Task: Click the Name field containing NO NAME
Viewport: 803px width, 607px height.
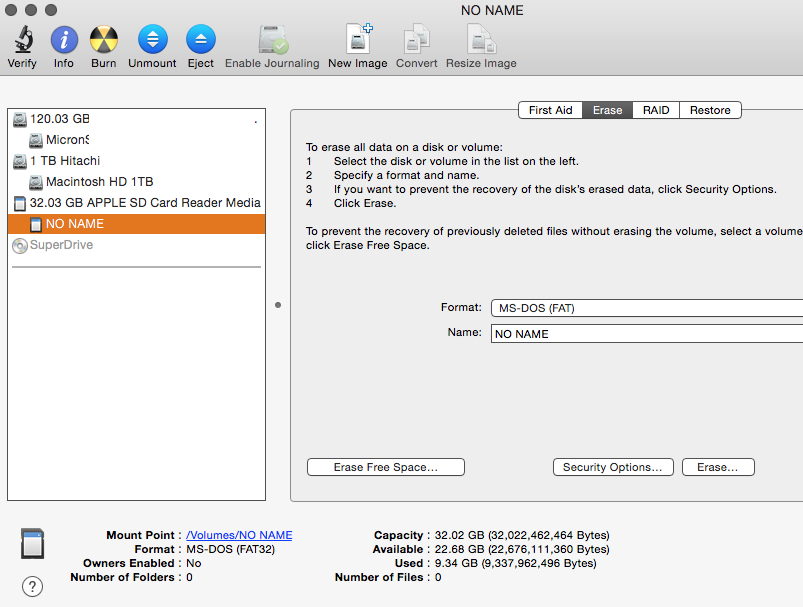Action: point(647,333)
